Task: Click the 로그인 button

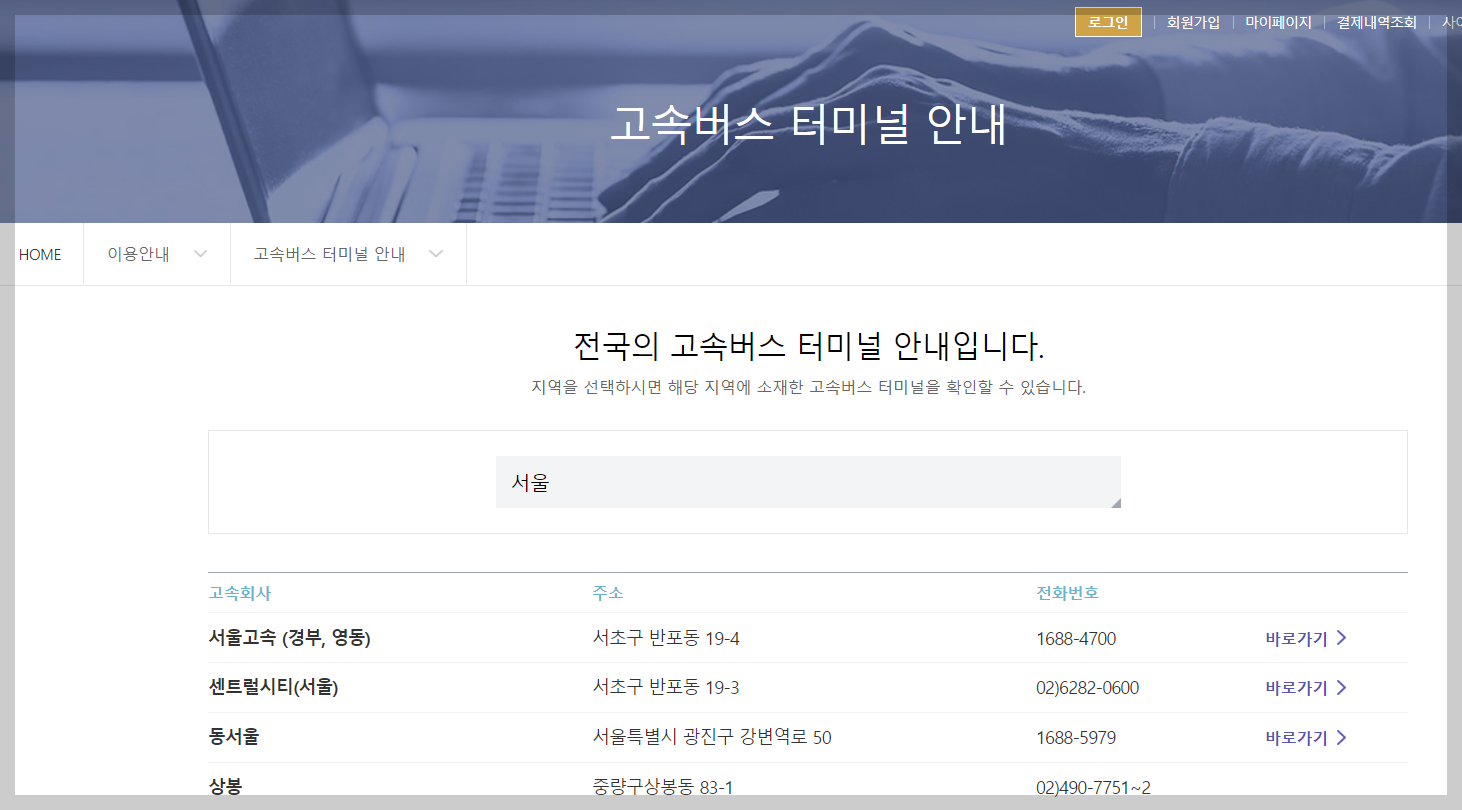Action: 1107,21
